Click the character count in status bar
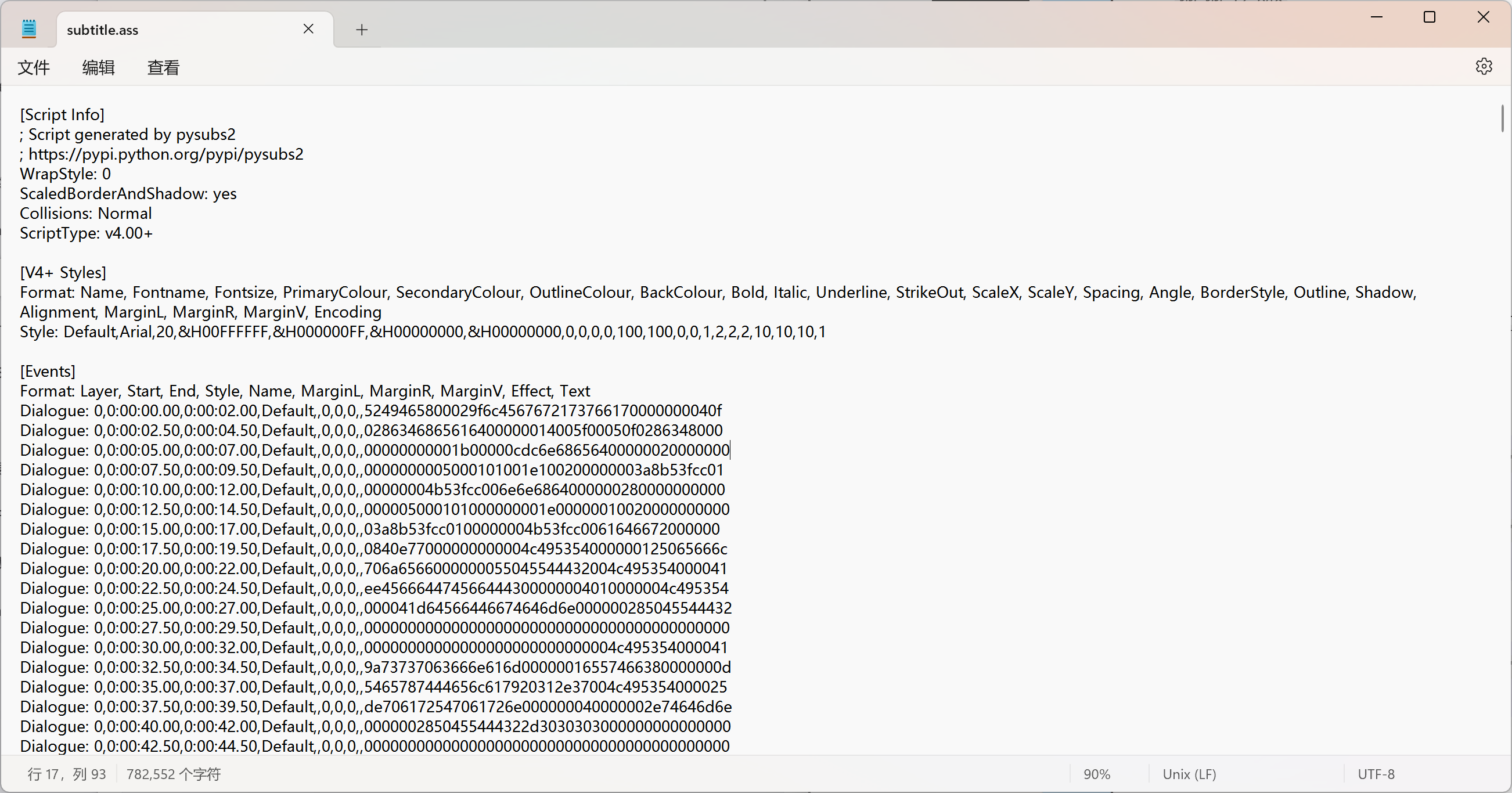 [173, 774]
